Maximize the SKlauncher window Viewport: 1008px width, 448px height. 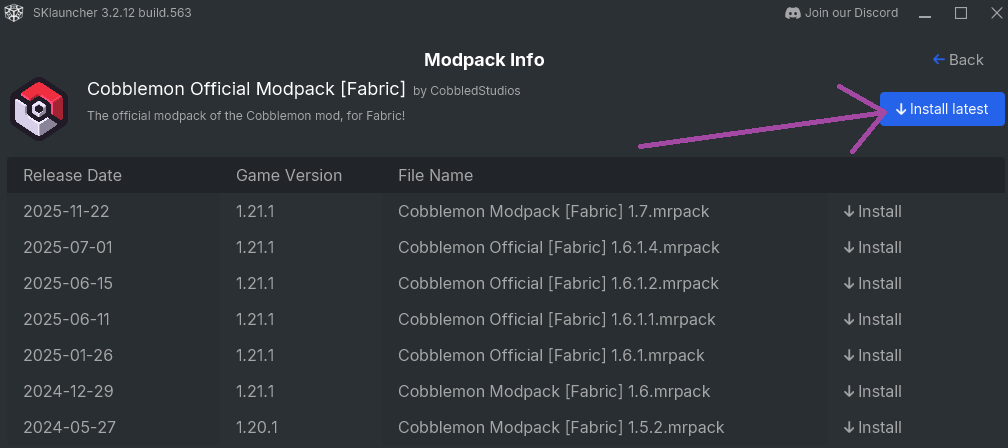(961, 13)
